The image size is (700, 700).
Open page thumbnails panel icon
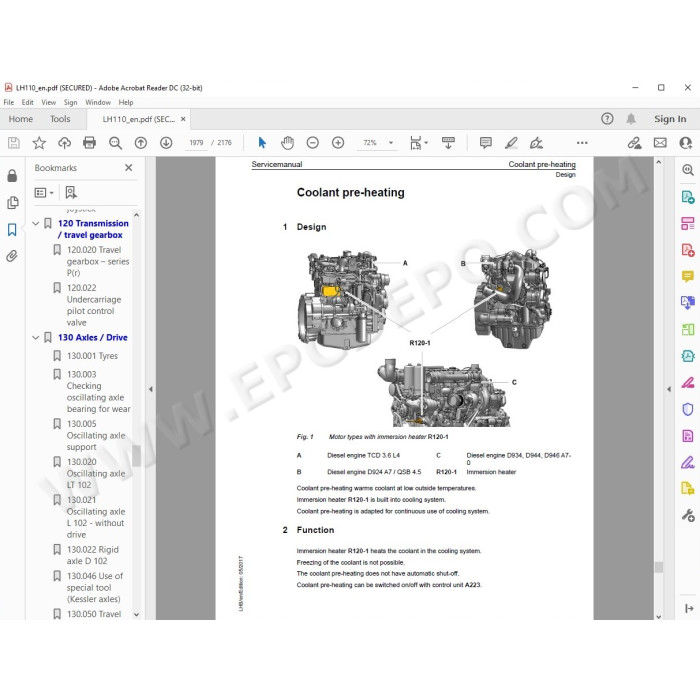12,203
